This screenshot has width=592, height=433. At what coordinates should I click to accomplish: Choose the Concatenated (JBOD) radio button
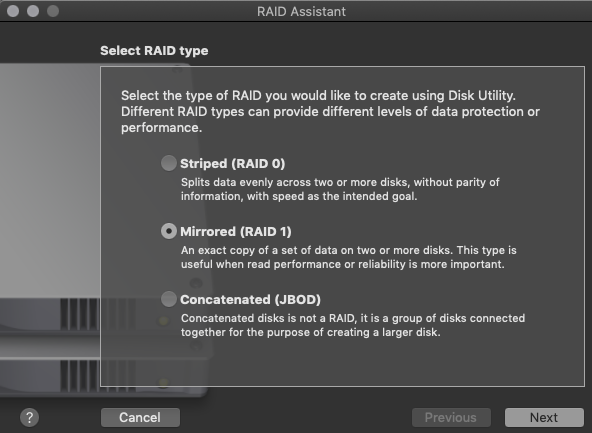coord(168,299)
